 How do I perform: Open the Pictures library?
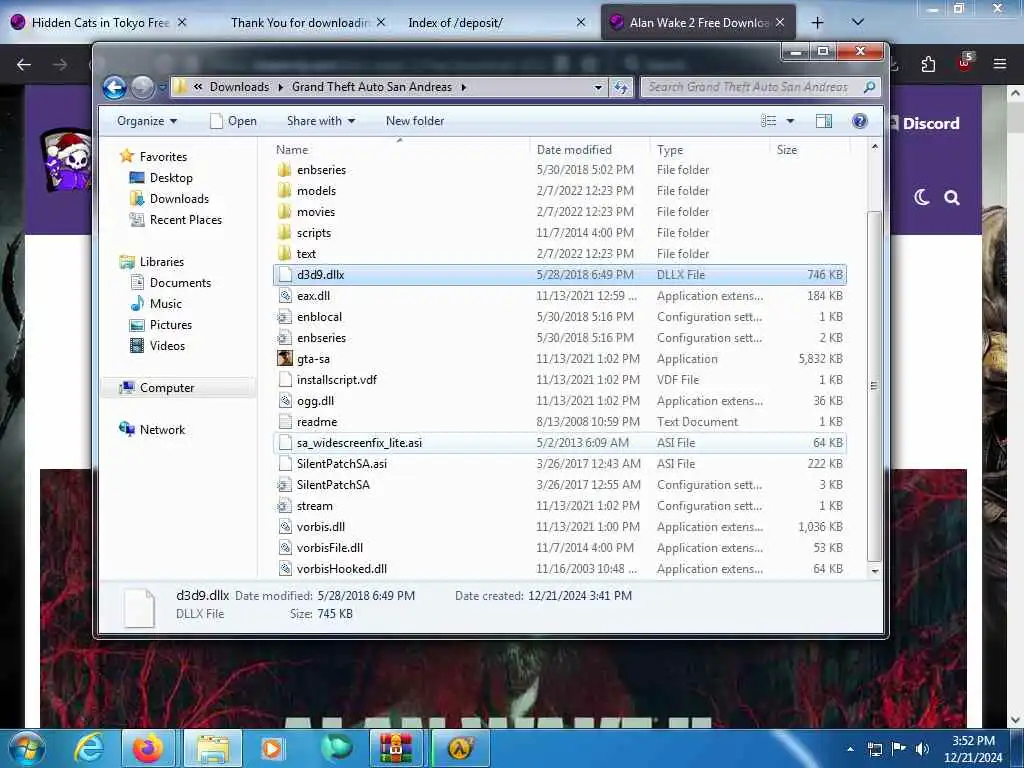pyautogui.click(x=170, y=325)
